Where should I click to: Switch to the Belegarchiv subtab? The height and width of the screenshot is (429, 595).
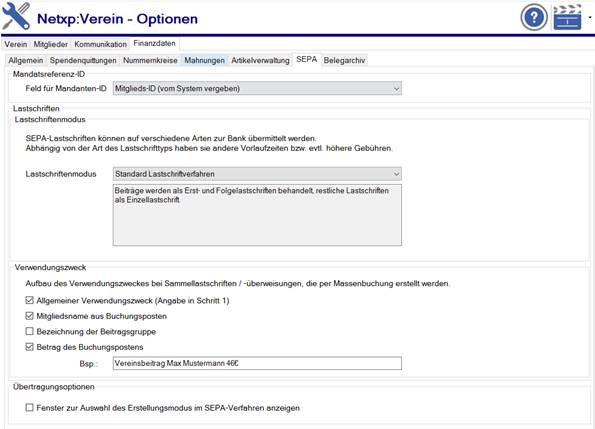click(344, 61)
